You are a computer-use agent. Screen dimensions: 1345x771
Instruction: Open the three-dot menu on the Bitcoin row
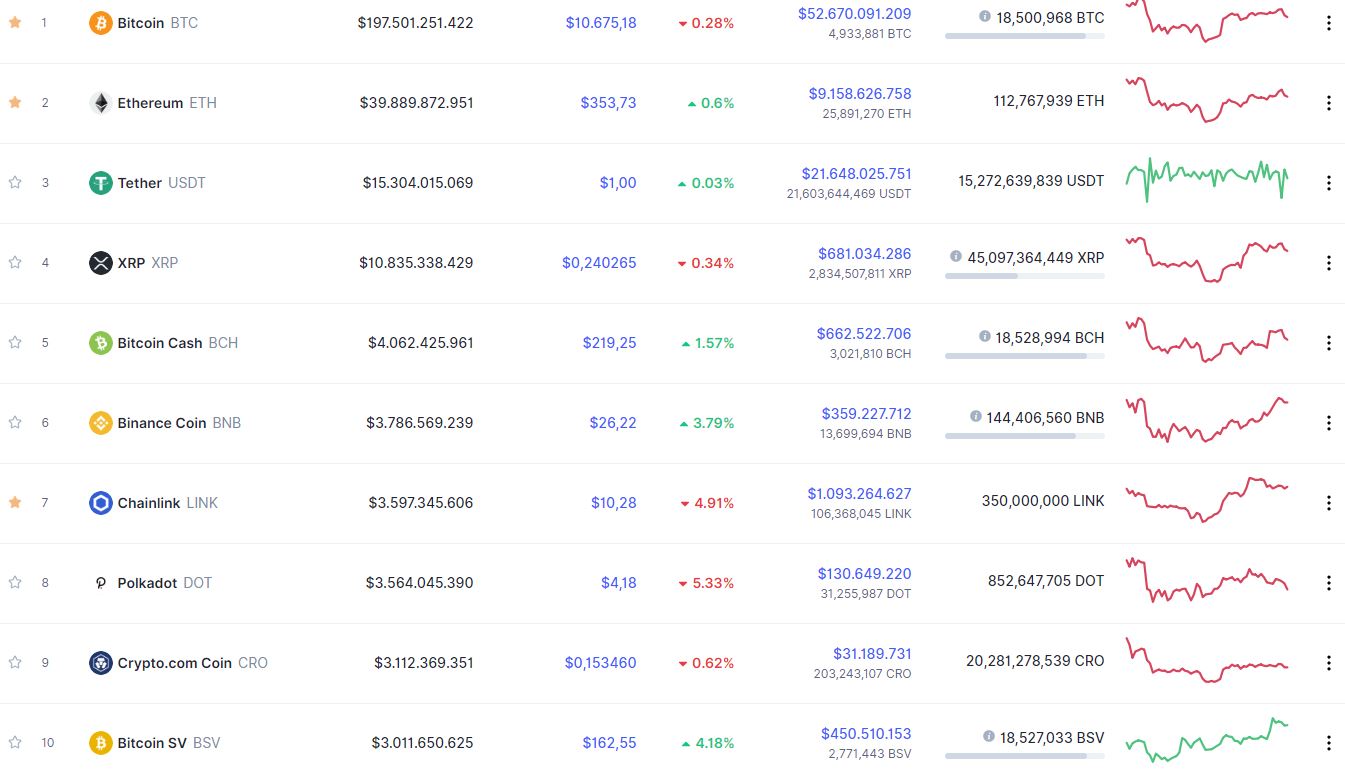point(1328,22)
